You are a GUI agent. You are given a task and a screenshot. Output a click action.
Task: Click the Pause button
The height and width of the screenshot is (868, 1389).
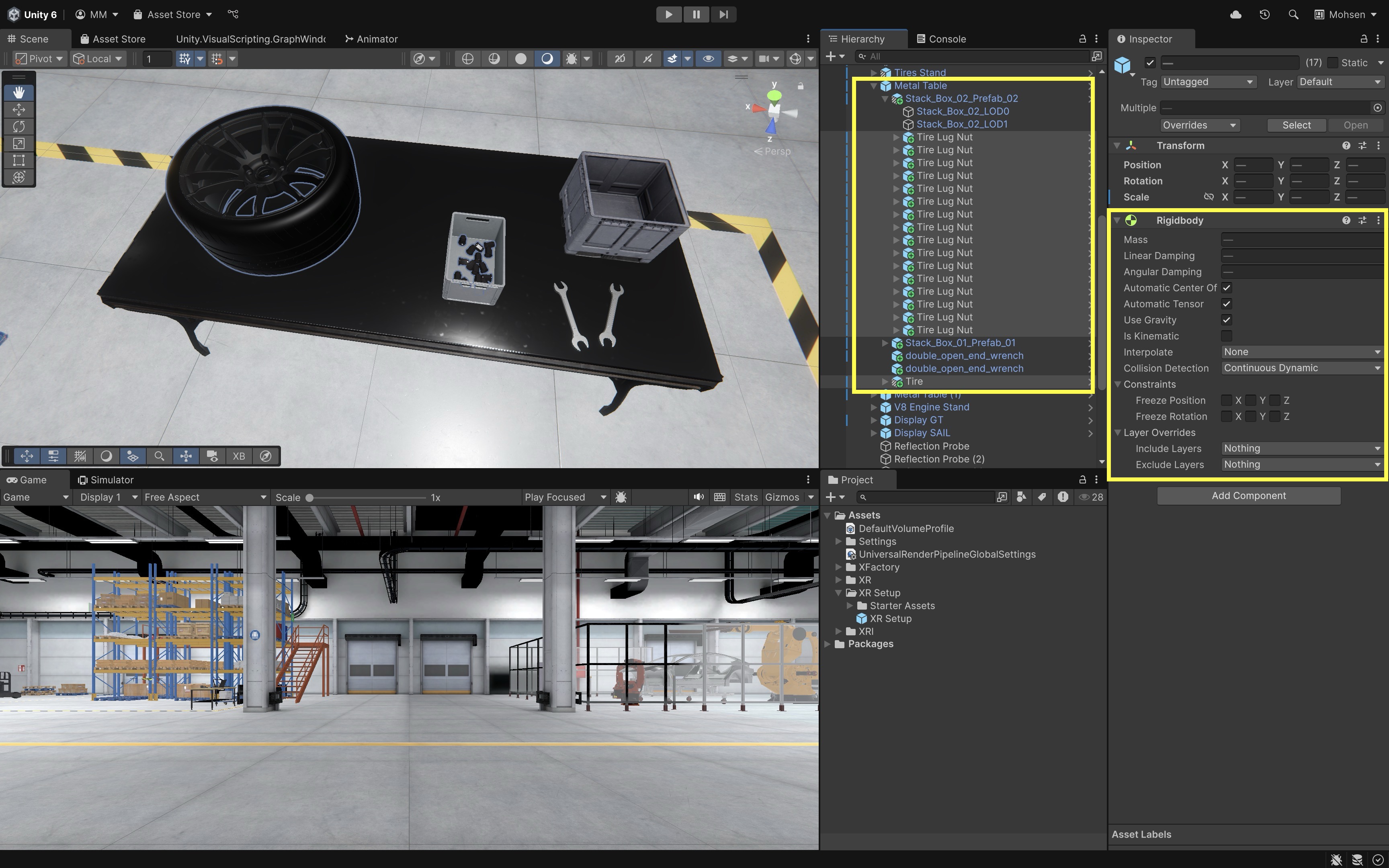point(696,14)
